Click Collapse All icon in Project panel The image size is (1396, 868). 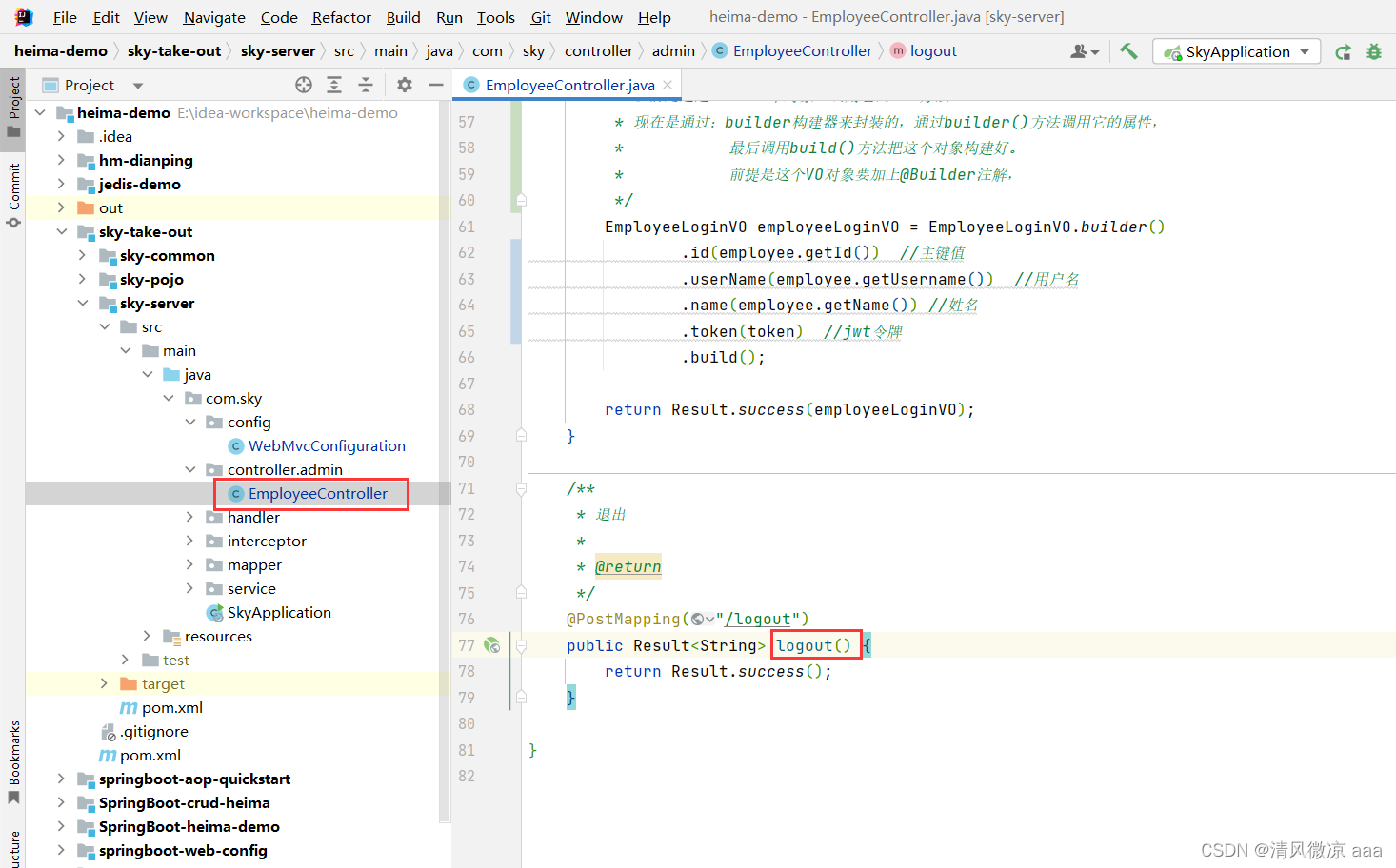coord(366,85)
